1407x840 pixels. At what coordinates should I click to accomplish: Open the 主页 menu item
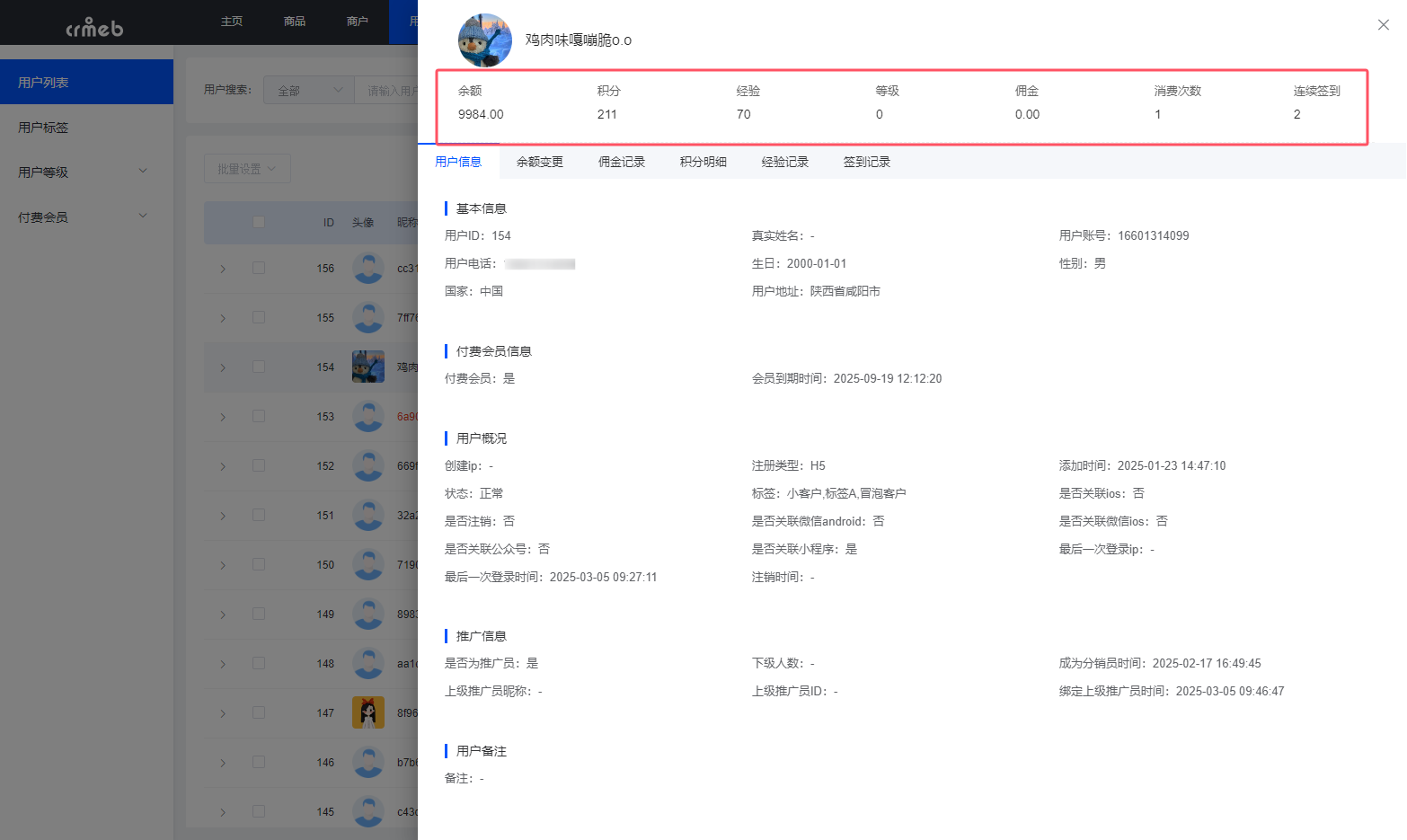[231, 22]
